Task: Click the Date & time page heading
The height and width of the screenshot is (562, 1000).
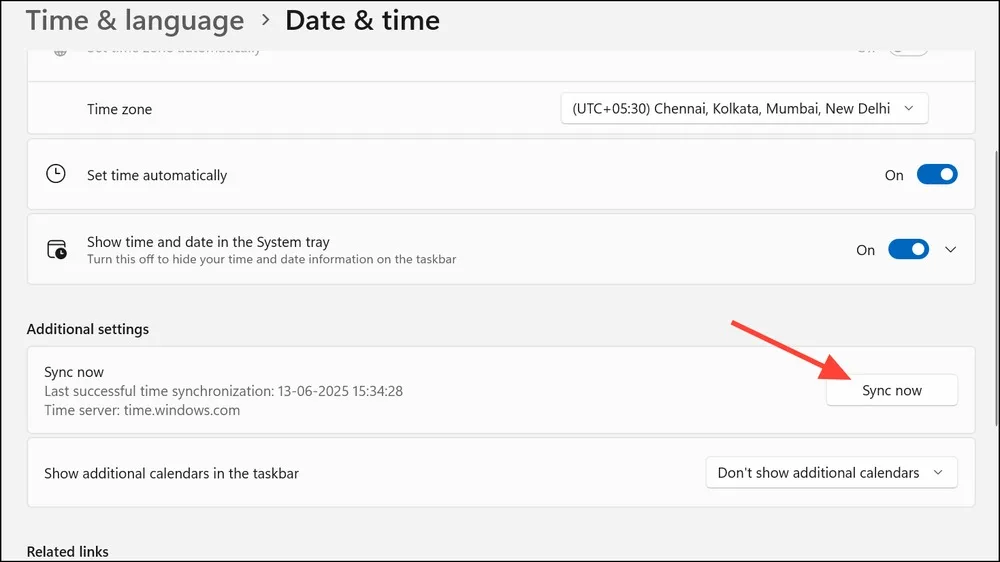Action: coord(362,20)
